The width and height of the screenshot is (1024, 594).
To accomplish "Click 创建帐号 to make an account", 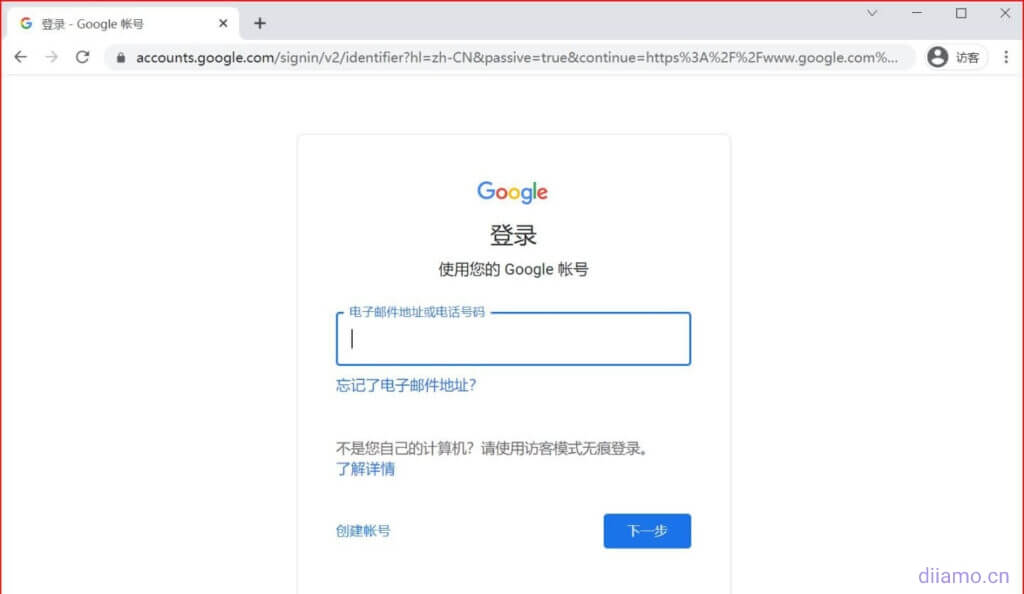I will click(363, 531).
